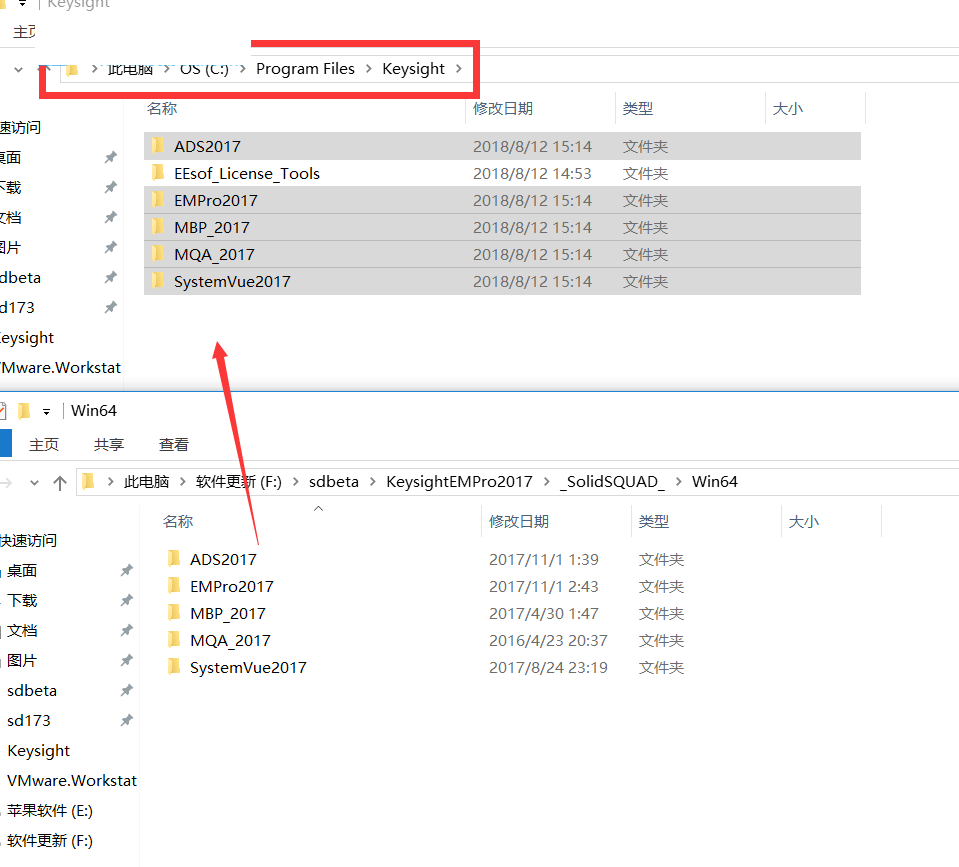This screenshot has width=959, height=867.
Task: Click Win64 breadcrumb in address bar
Action: click(x=714, y=482)
